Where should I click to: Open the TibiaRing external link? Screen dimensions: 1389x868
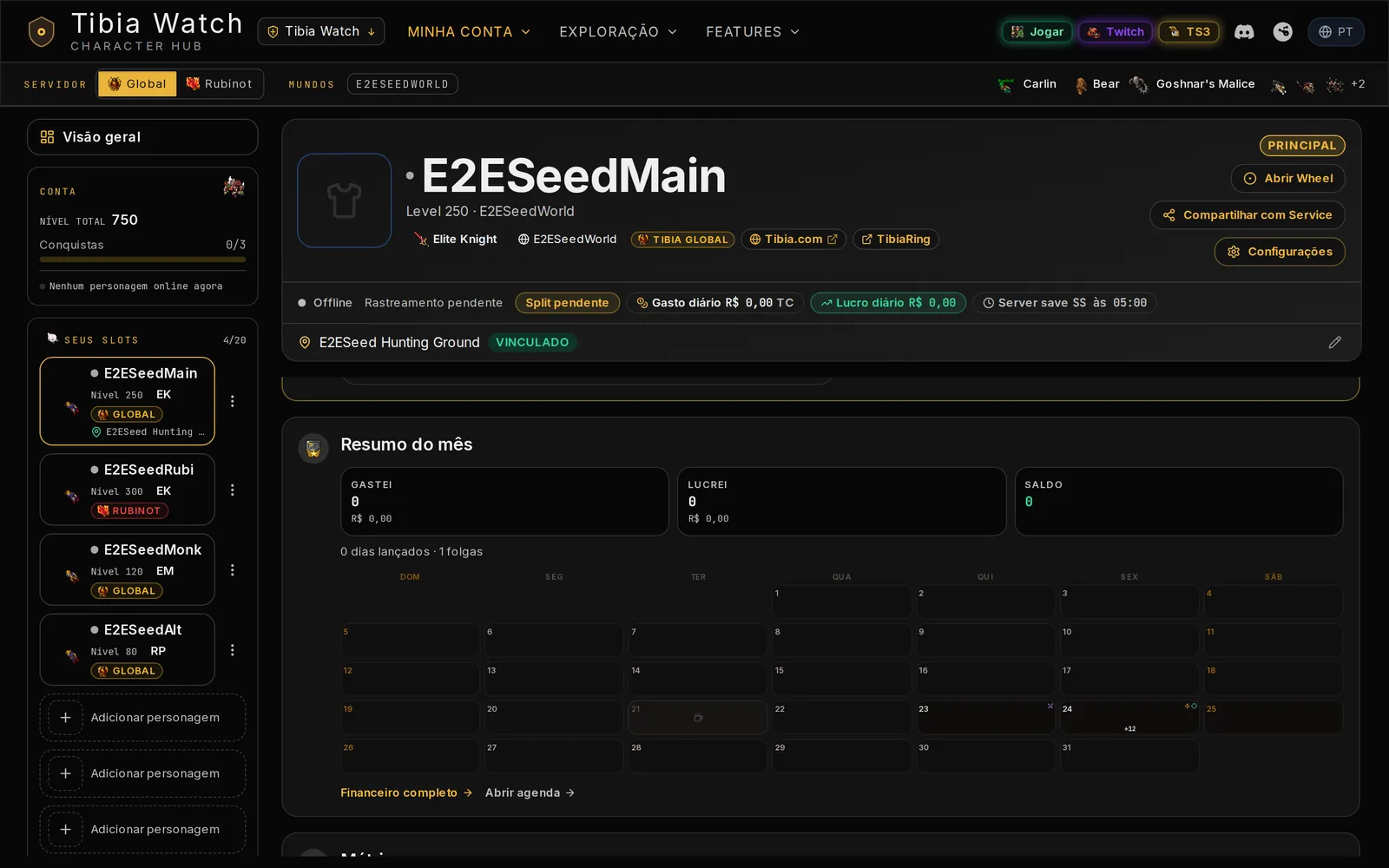pyautogui.click(x=896, y=240)
